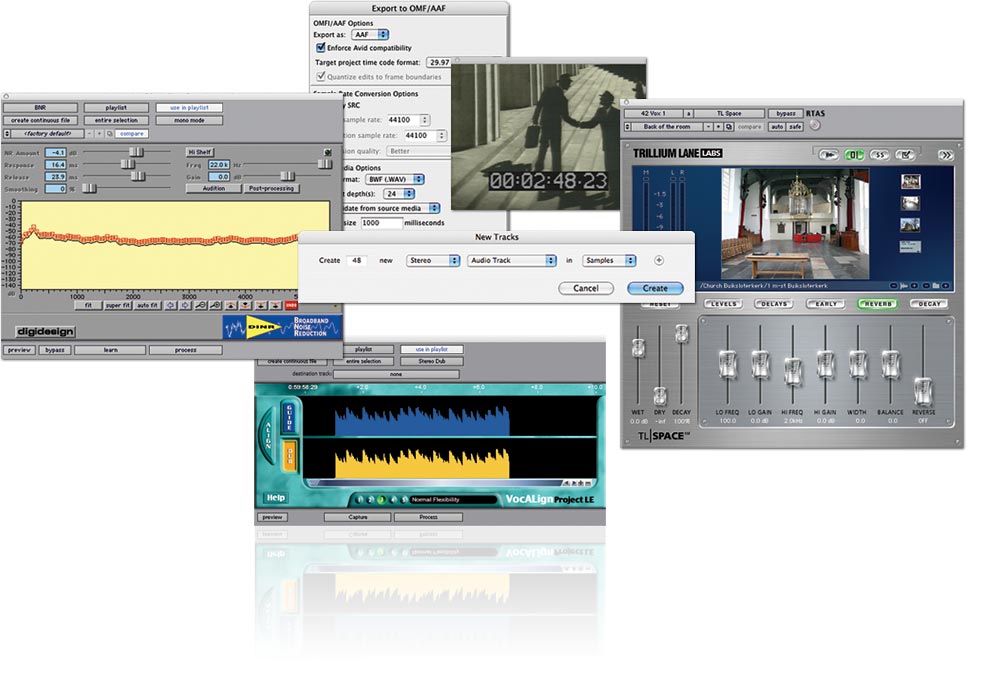The width and height of the screenshot is (1000, 686).
Task: Open the BWF (.WAV) format dropdown
Action: (395, 179)
